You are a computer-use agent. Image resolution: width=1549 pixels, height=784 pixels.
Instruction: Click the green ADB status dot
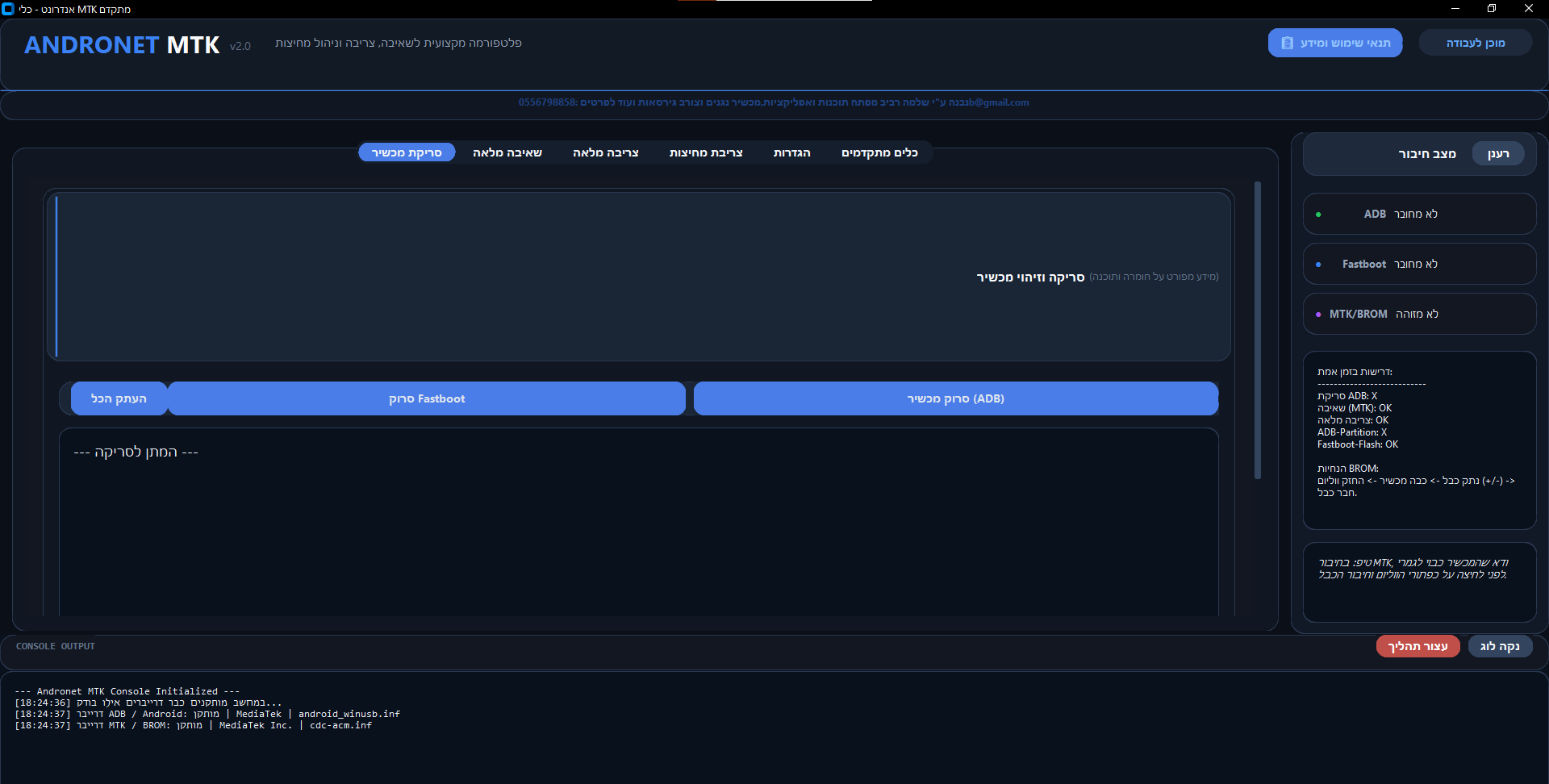click(x=1318, y=215)
